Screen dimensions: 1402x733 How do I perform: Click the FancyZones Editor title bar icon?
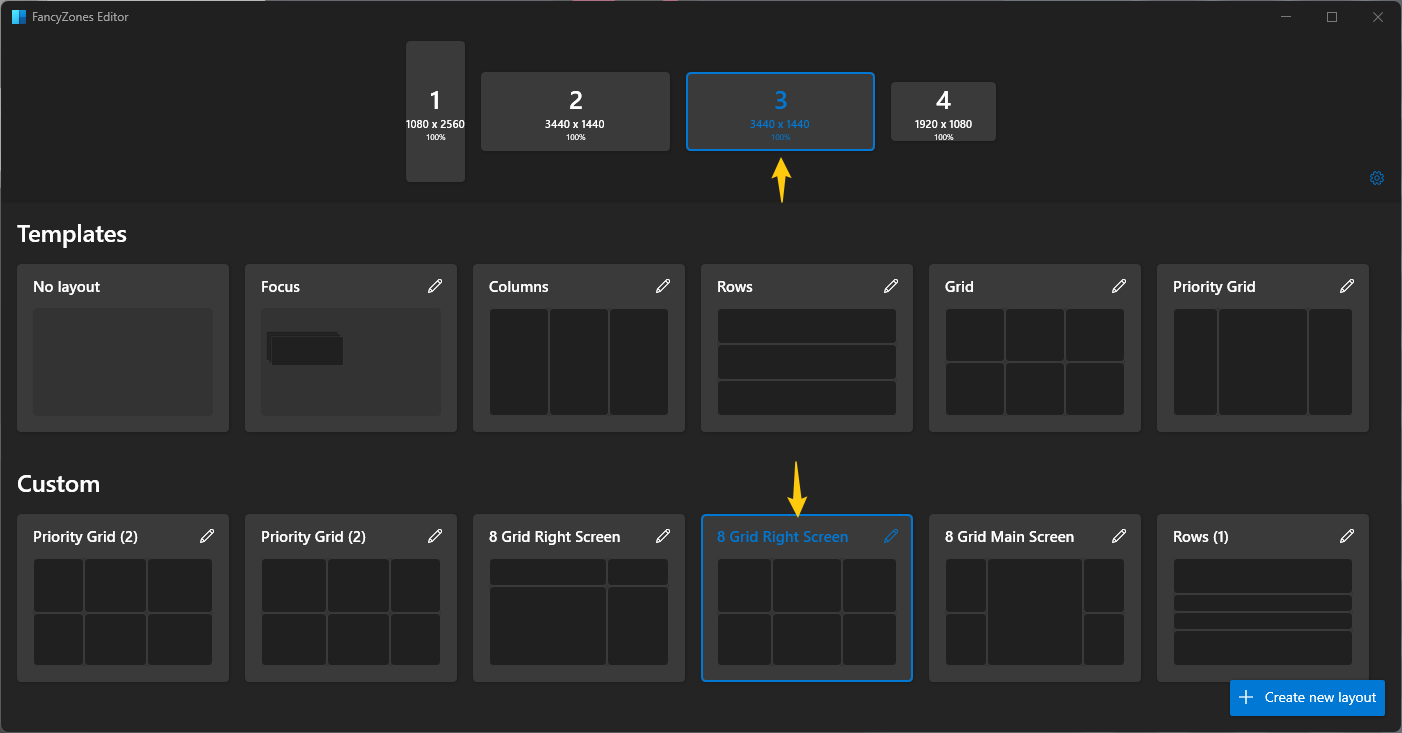click(18, 16)
